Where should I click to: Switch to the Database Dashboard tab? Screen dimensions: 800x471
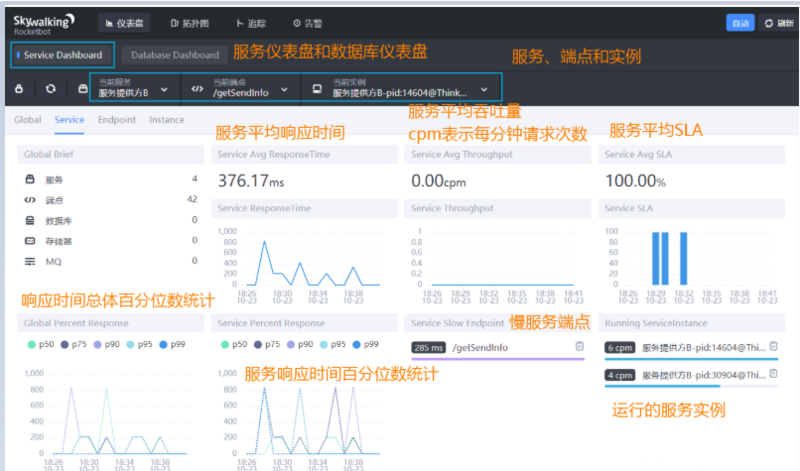click(x=175, y=55)
